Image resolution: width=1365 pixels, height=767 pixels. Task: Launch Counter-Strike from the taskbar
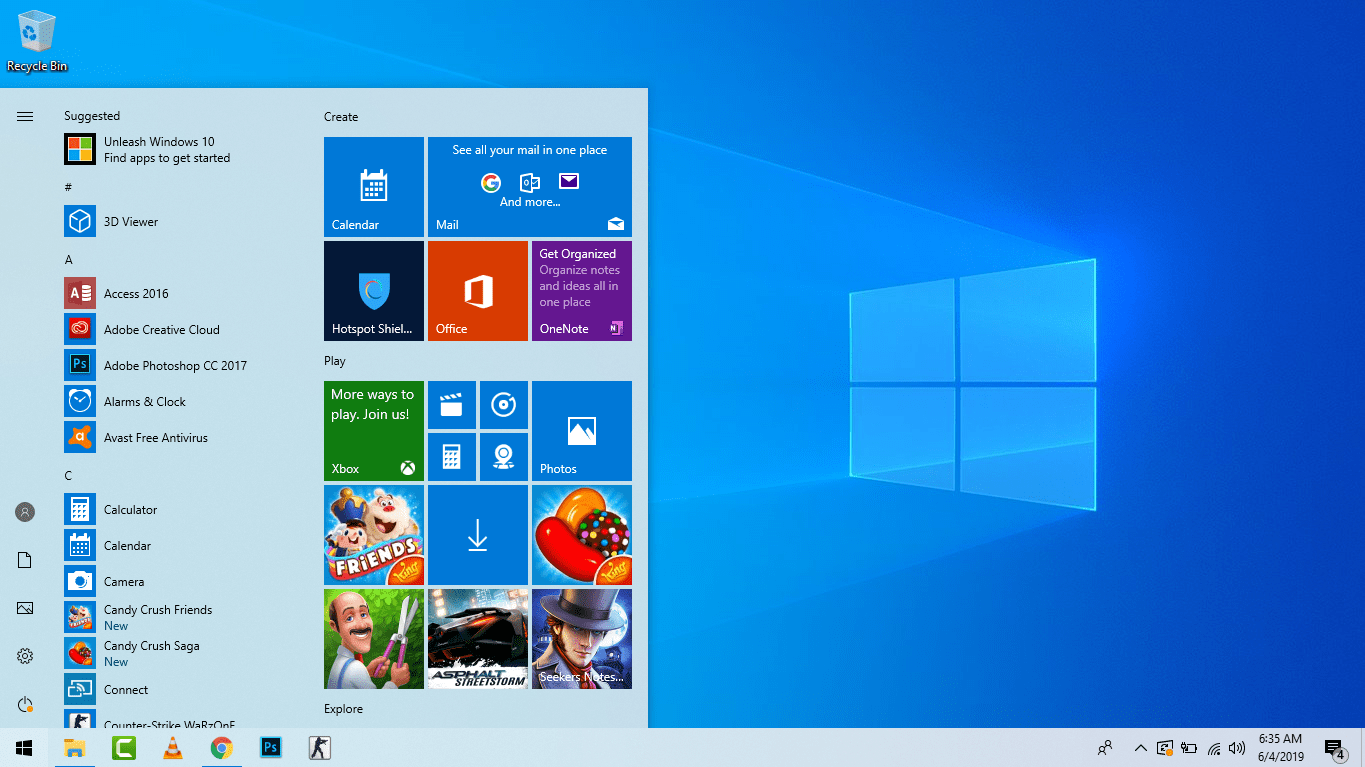(x=319, y=748)
